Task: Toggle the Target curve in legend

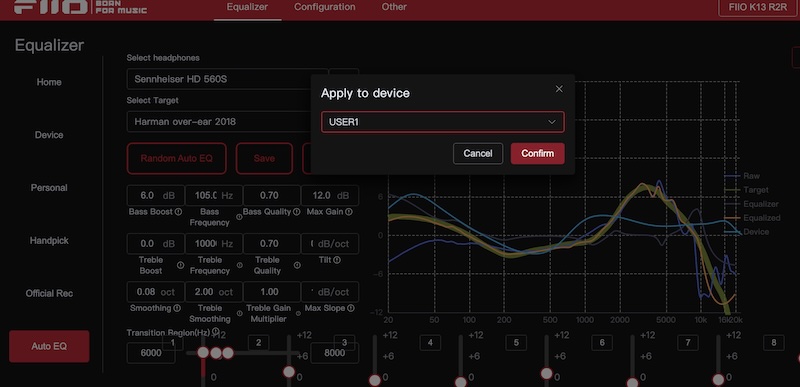Action: (747, 190)
